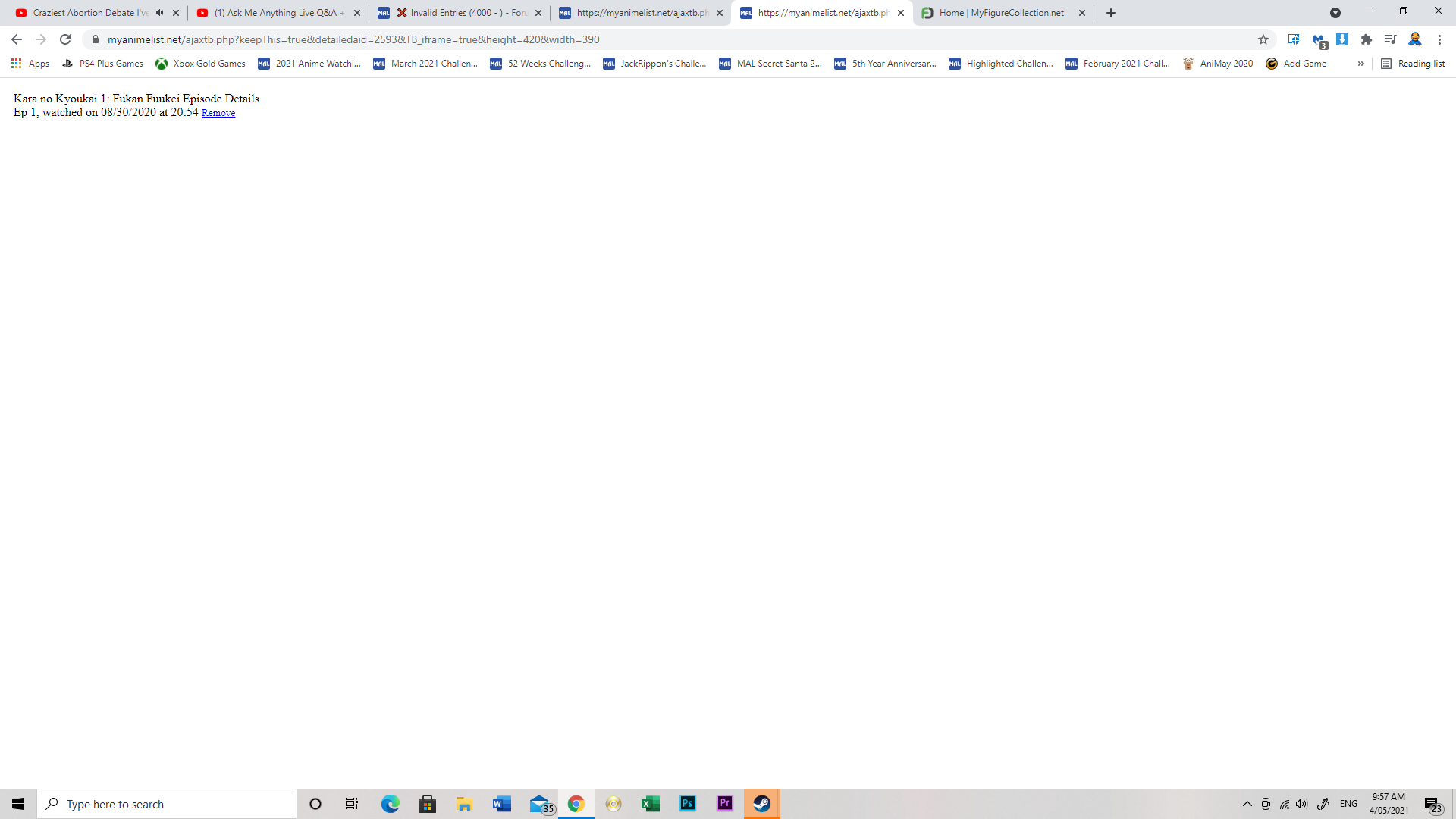Screen dimensions: 1456x819
Task: Bookmark this page with star icon
Action: coord(1263,39)
